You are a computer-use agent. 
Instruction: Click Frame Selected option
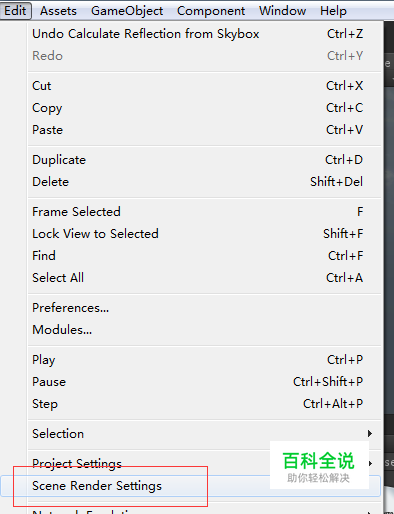[x=205, y=212]
